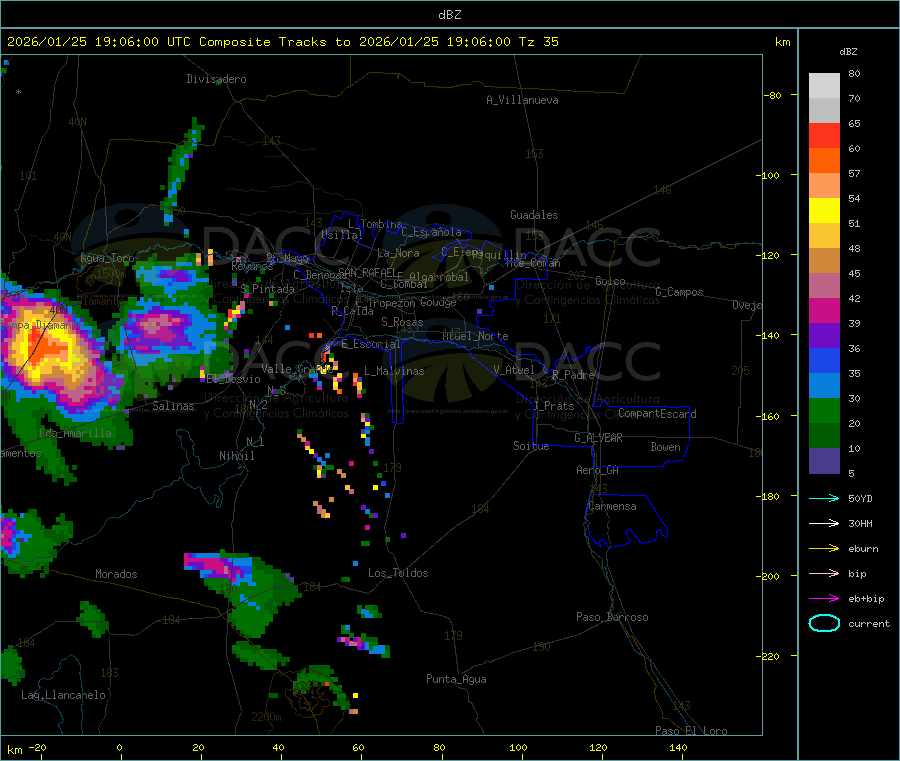
Task: Click the 'dBZ' title at the top
Action: click(x=449, y=15)
